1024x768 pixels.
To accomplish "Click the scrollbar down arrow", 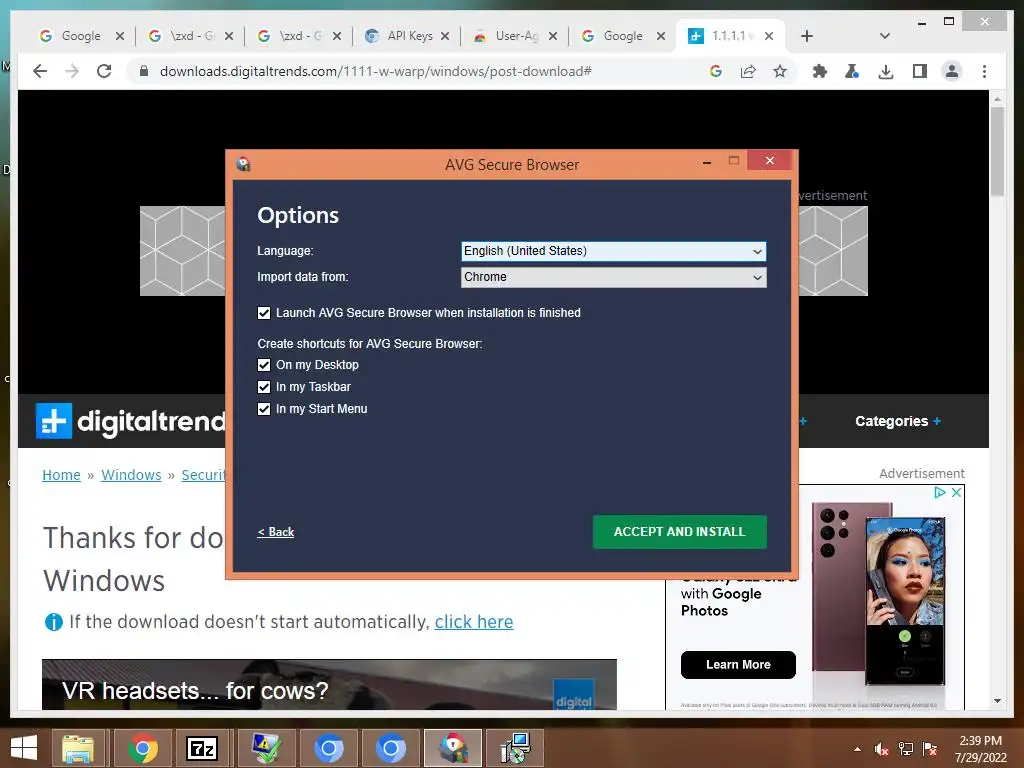I will tap(997, 701).
